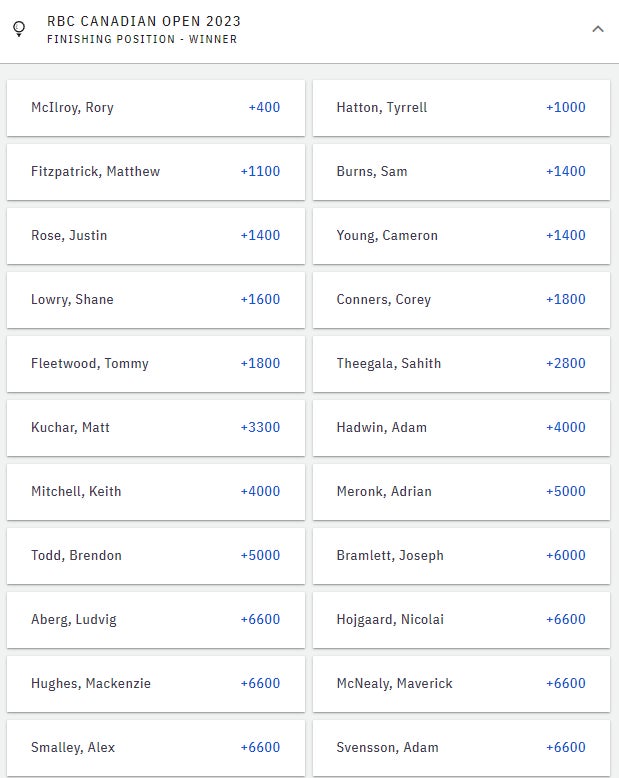The height and width of the screenshot is (778, 619).
Task: Pick Shane Lowry at +1600
Action: [155, 300]
